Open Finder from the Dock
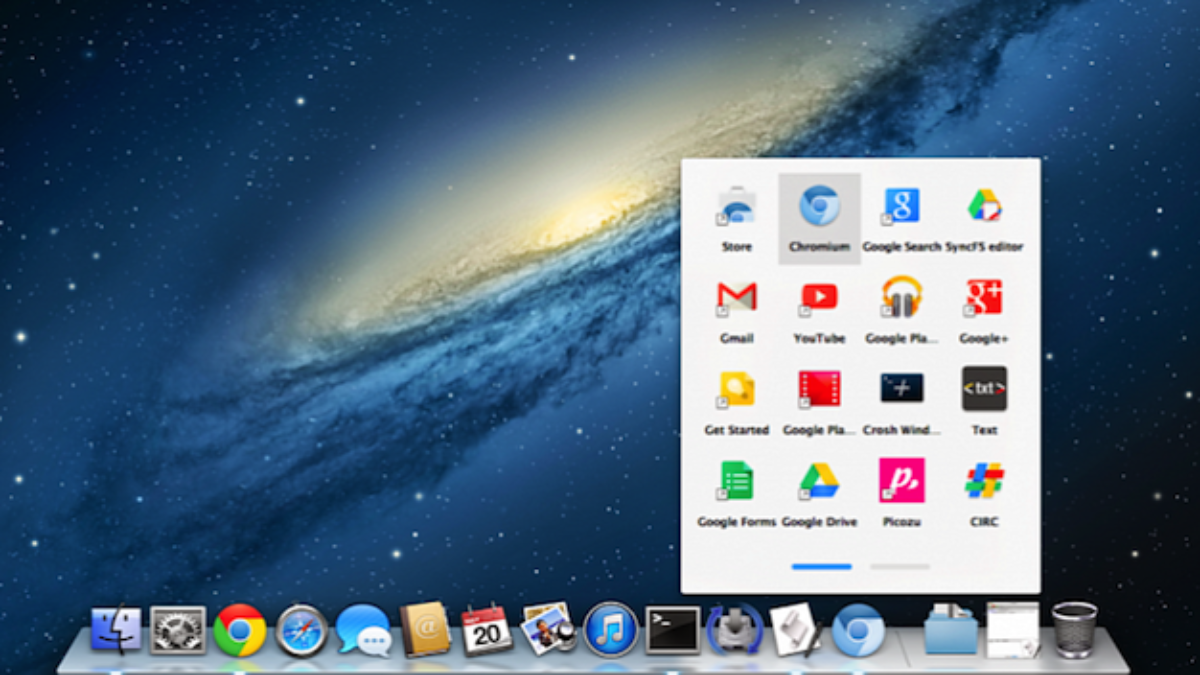Screen dimensions: 1200x675 116,630
